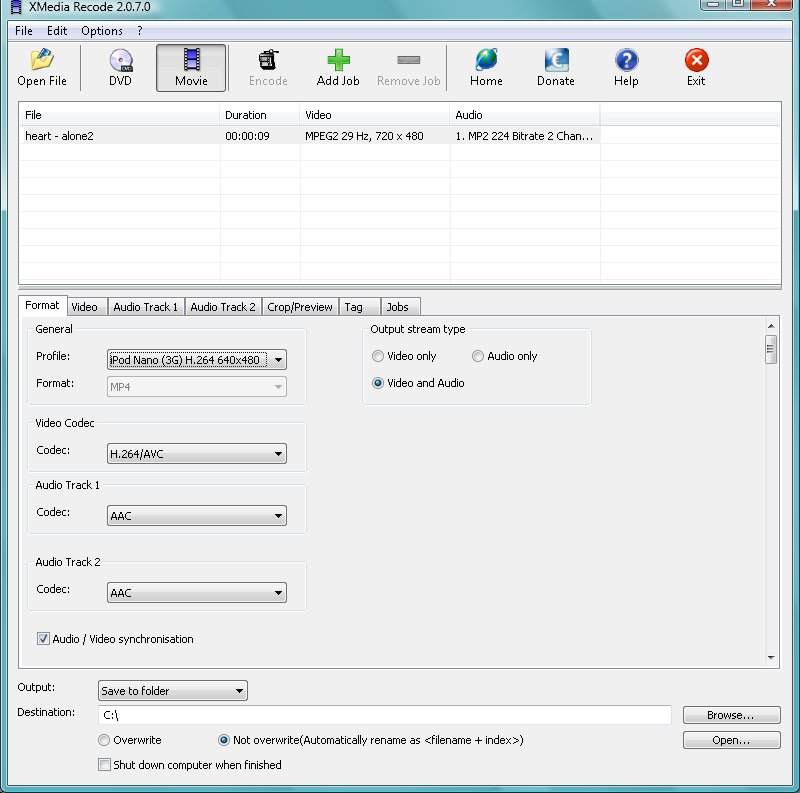Enable 'Shut down computer when finished'
800x793 pixels.
(104, 764)
